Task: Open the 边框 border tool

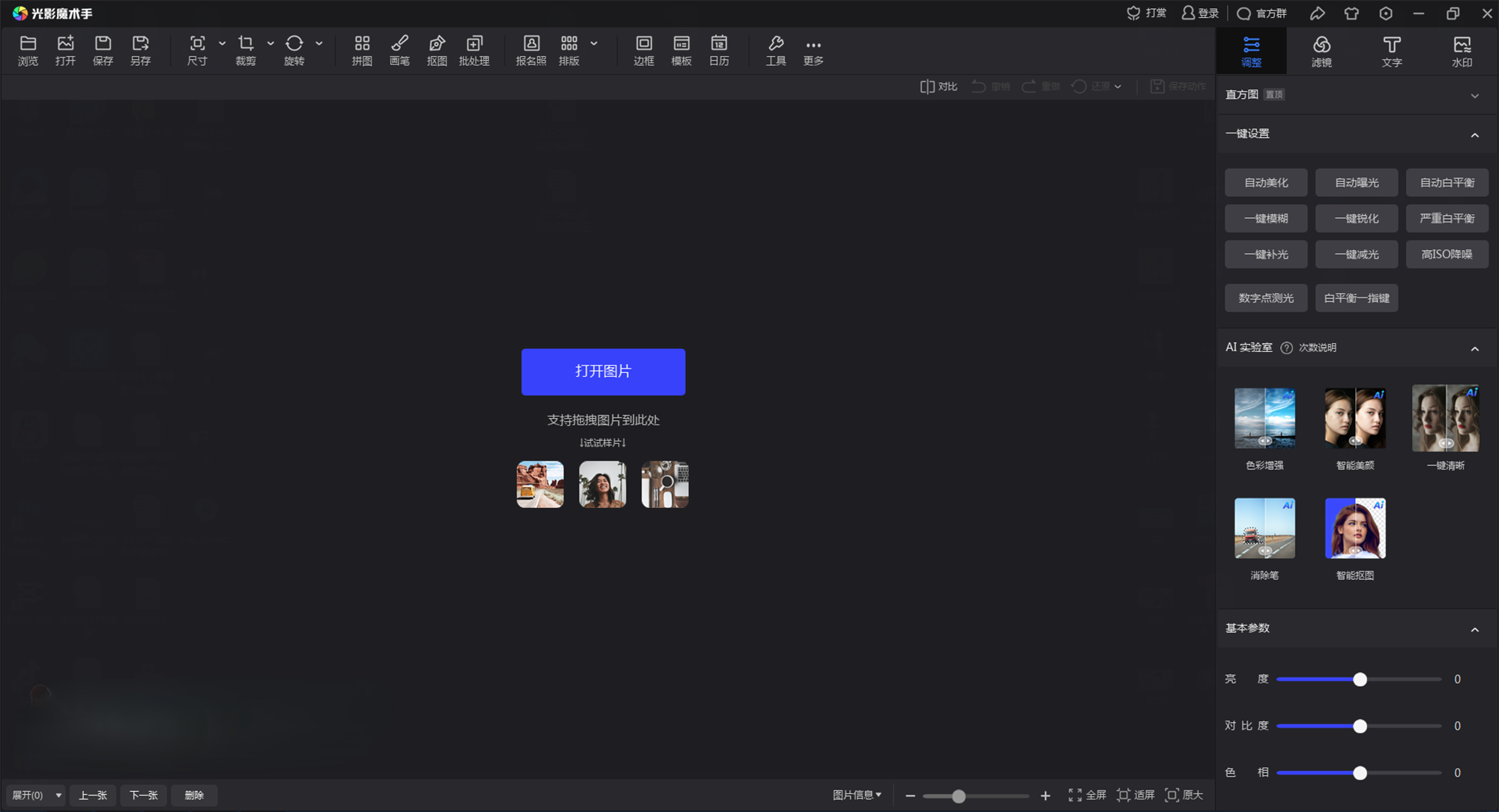Action: pos(644,50)
